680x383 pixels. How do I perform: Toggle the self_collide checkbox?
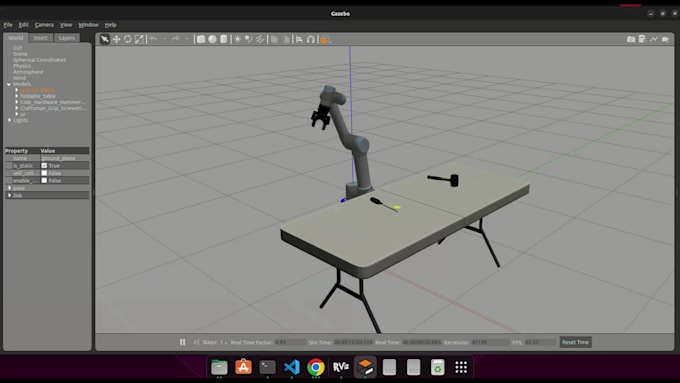click(x=44, y=173)
